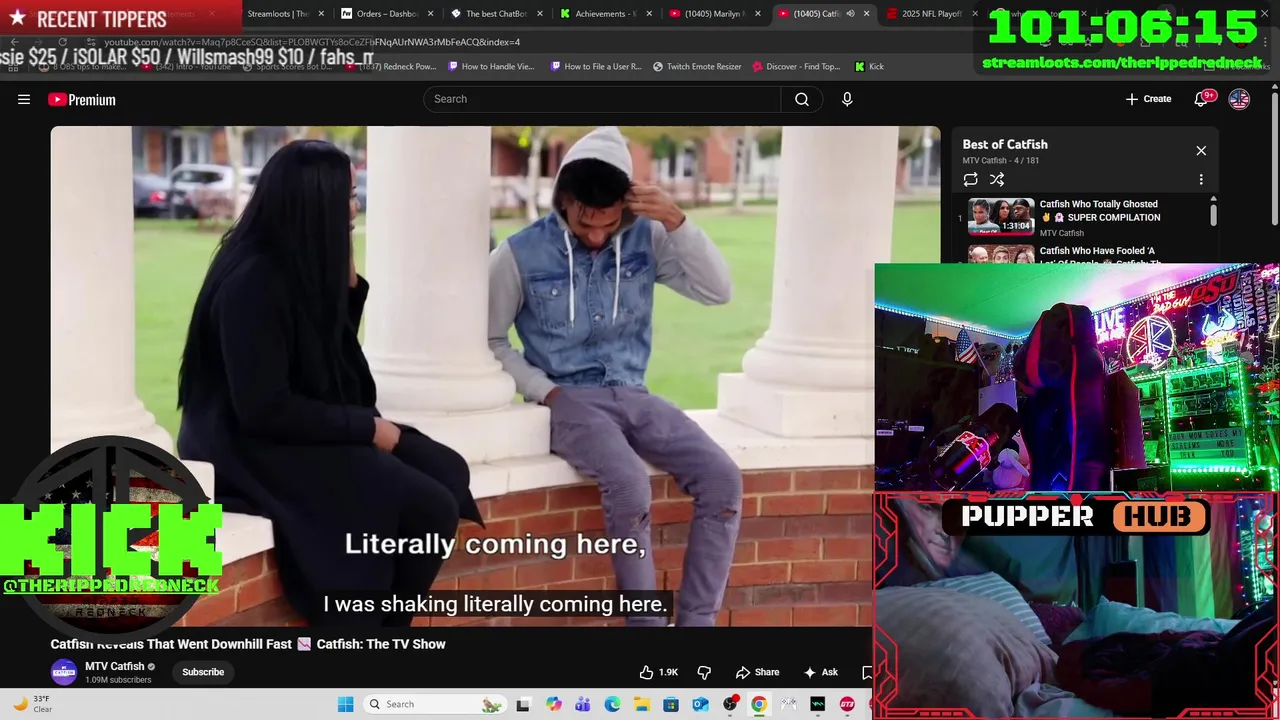Screen dimensions: 1280x720
Task: Close the (10405) Catfish tab
Action: 867,14
